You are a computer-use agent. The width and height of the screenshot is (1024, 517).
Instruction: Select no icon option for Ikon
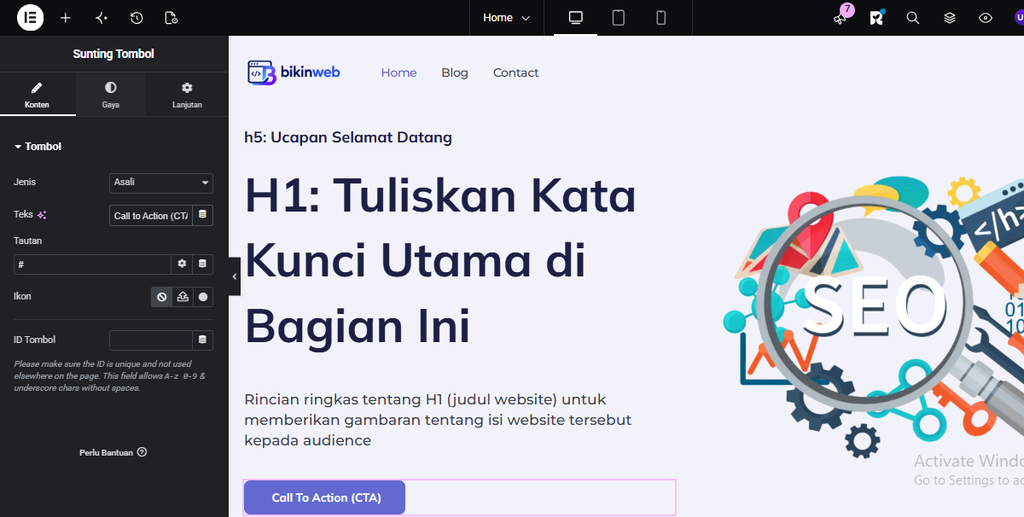coord(161,297)
